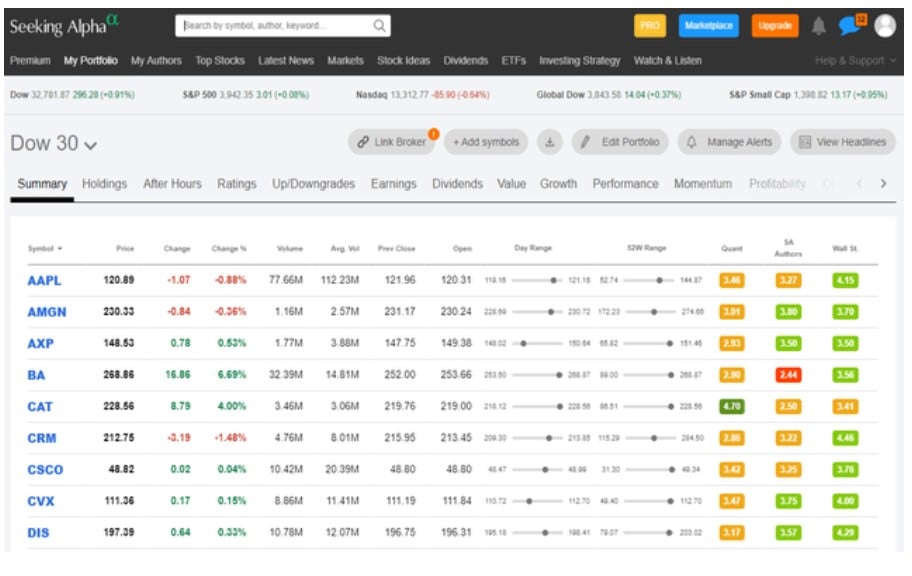Click View Headlines button
The image size is (912, 576).
point(843,142)
